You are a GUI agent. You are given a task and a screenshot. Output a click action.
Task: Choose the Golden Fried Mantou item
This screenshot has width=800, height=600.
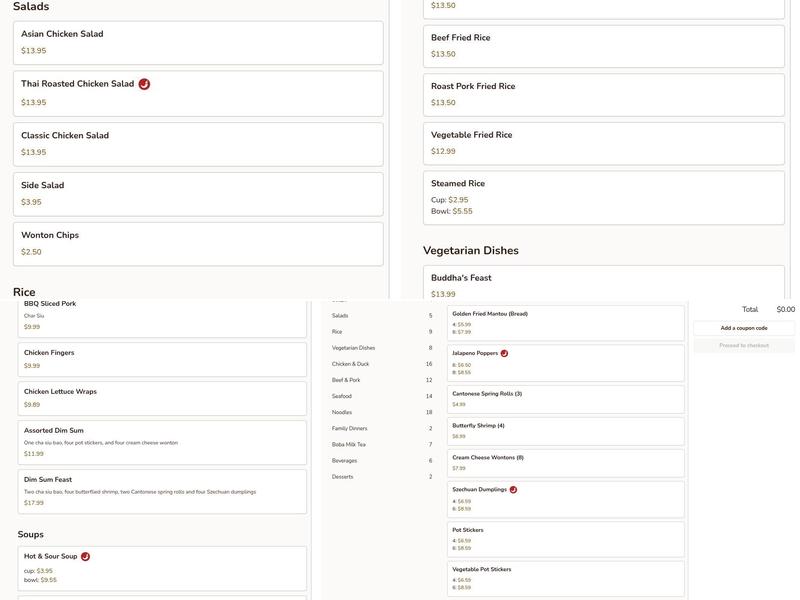pyautogui.click(x=565, y=322)
